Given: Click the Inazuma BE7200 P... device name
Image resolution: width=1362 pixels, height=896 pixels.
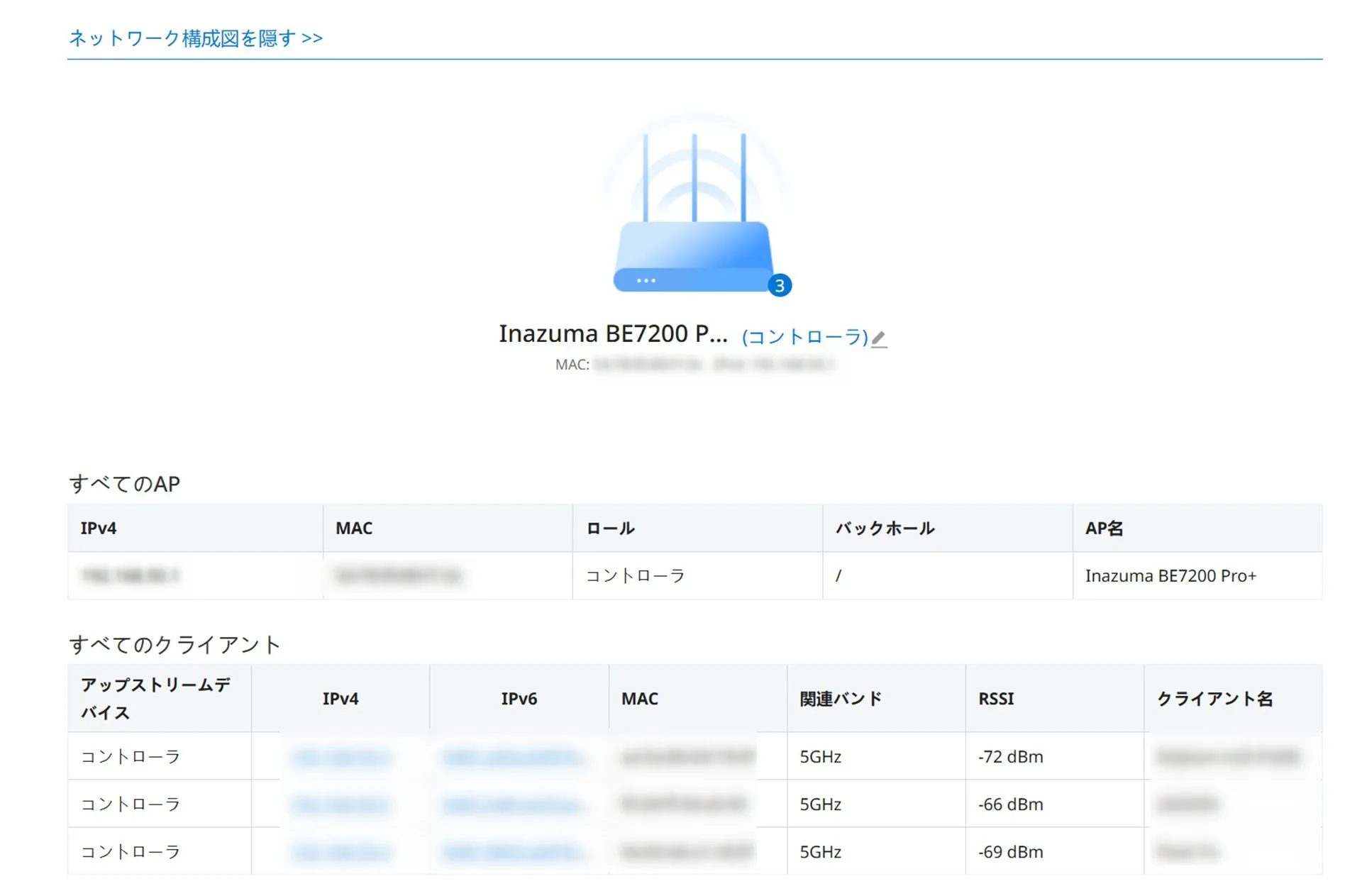Looking at the screenshot, I should point(612,333).
